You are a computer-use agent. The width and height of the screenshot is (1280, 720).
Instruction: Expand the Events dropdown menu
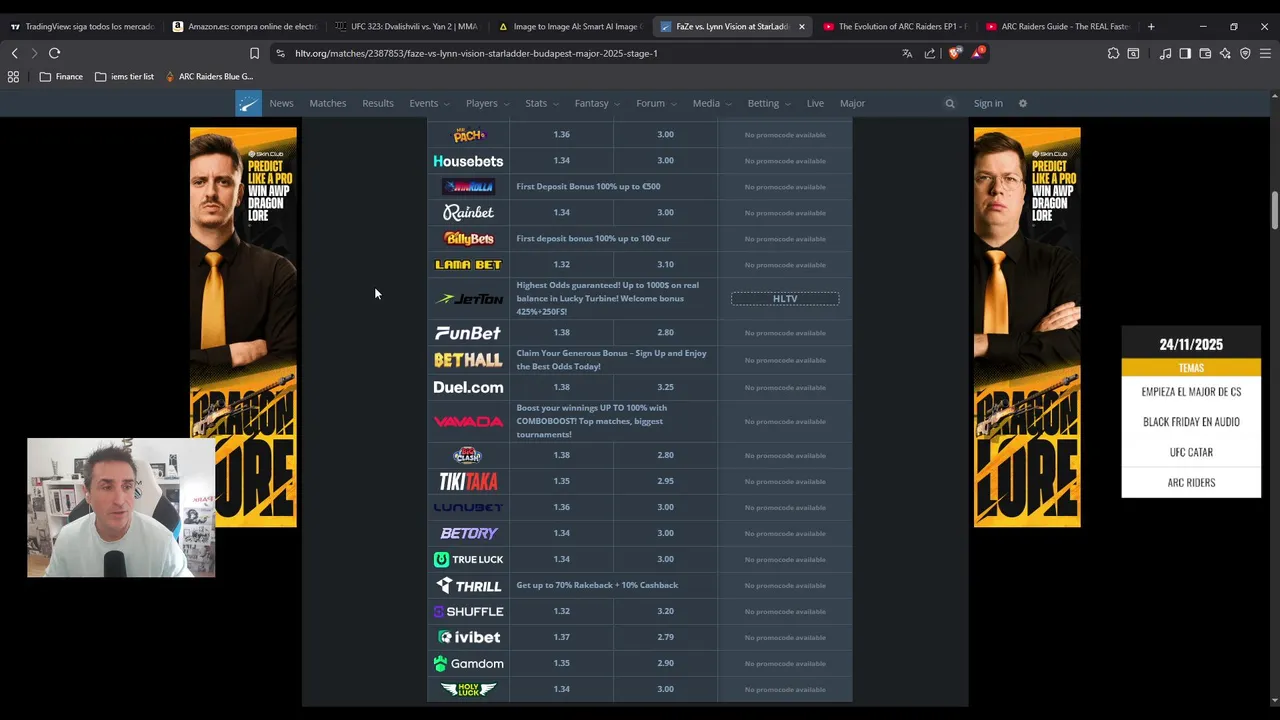point(429,103)
